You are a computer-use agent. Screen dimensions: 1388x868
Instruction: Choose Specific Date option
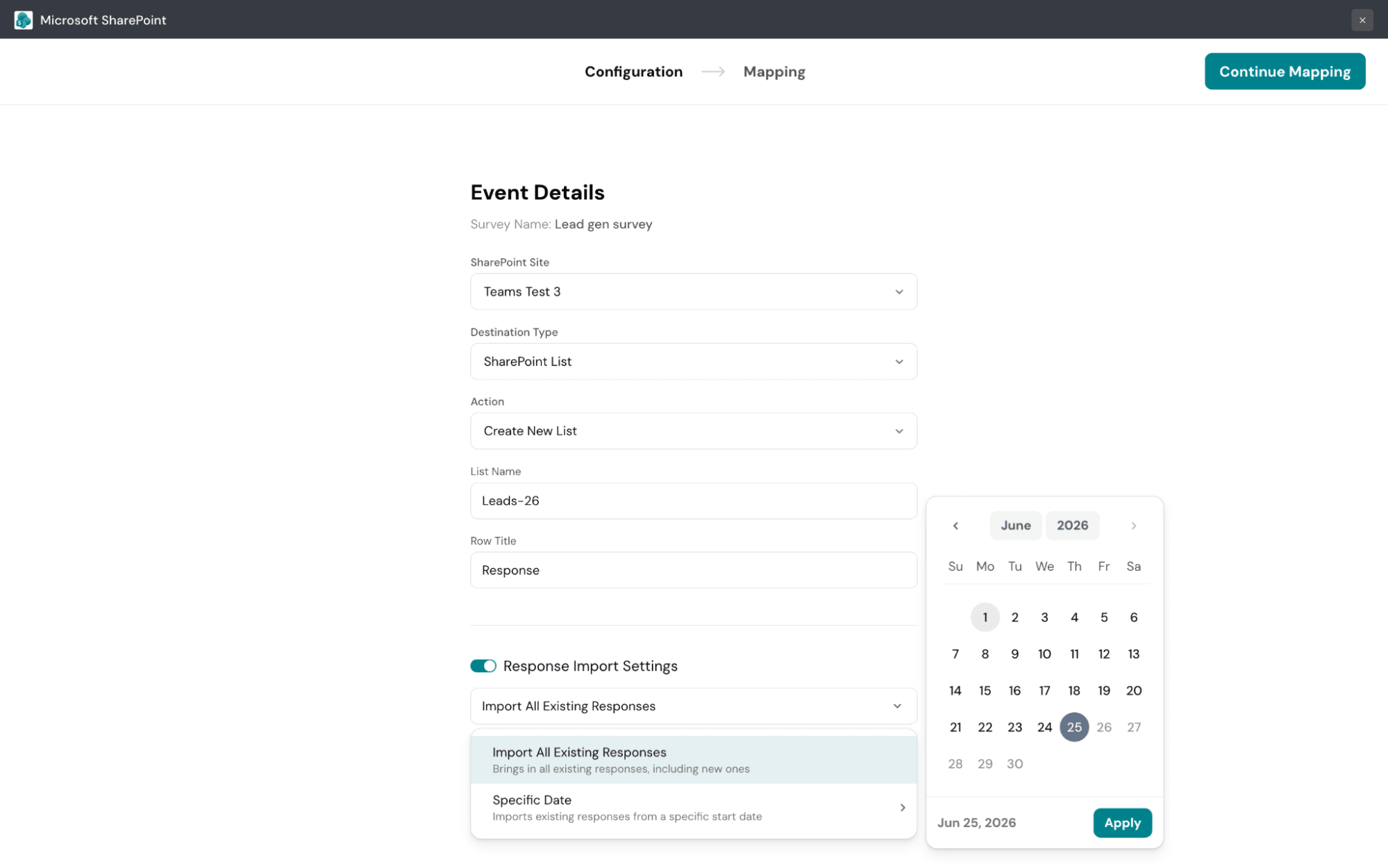coord(693,808)
